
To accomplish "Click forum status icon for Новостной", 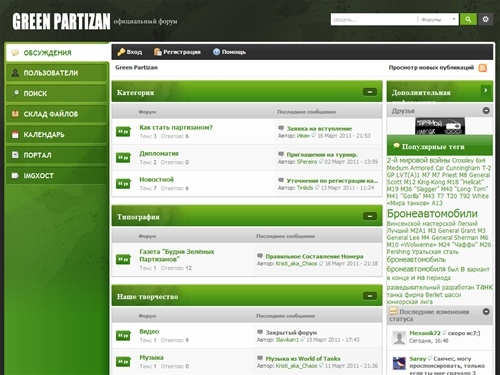I will [x=123, y=183].
